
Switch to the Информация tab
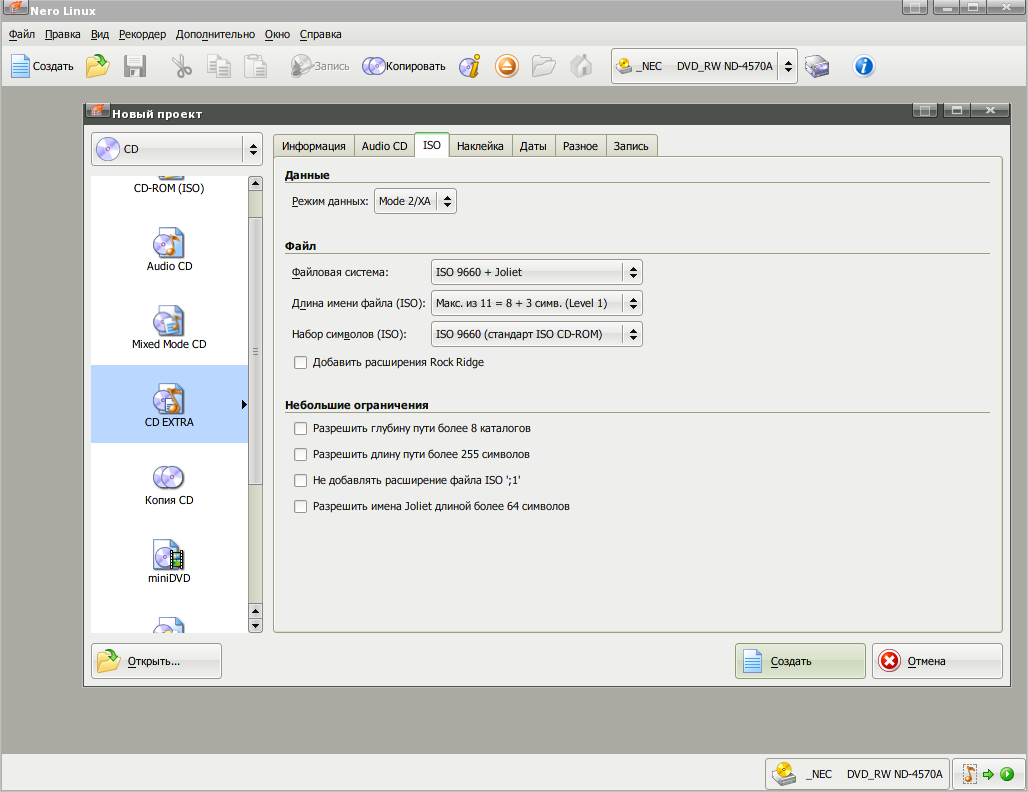pos(313,146)
